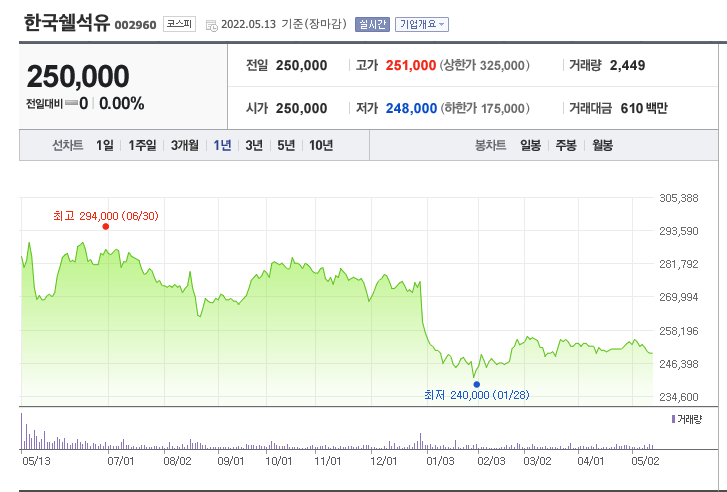This screenshot has height=492, width=727.
Task: Click the stock code 002960
Action: (x=135, y=25)
